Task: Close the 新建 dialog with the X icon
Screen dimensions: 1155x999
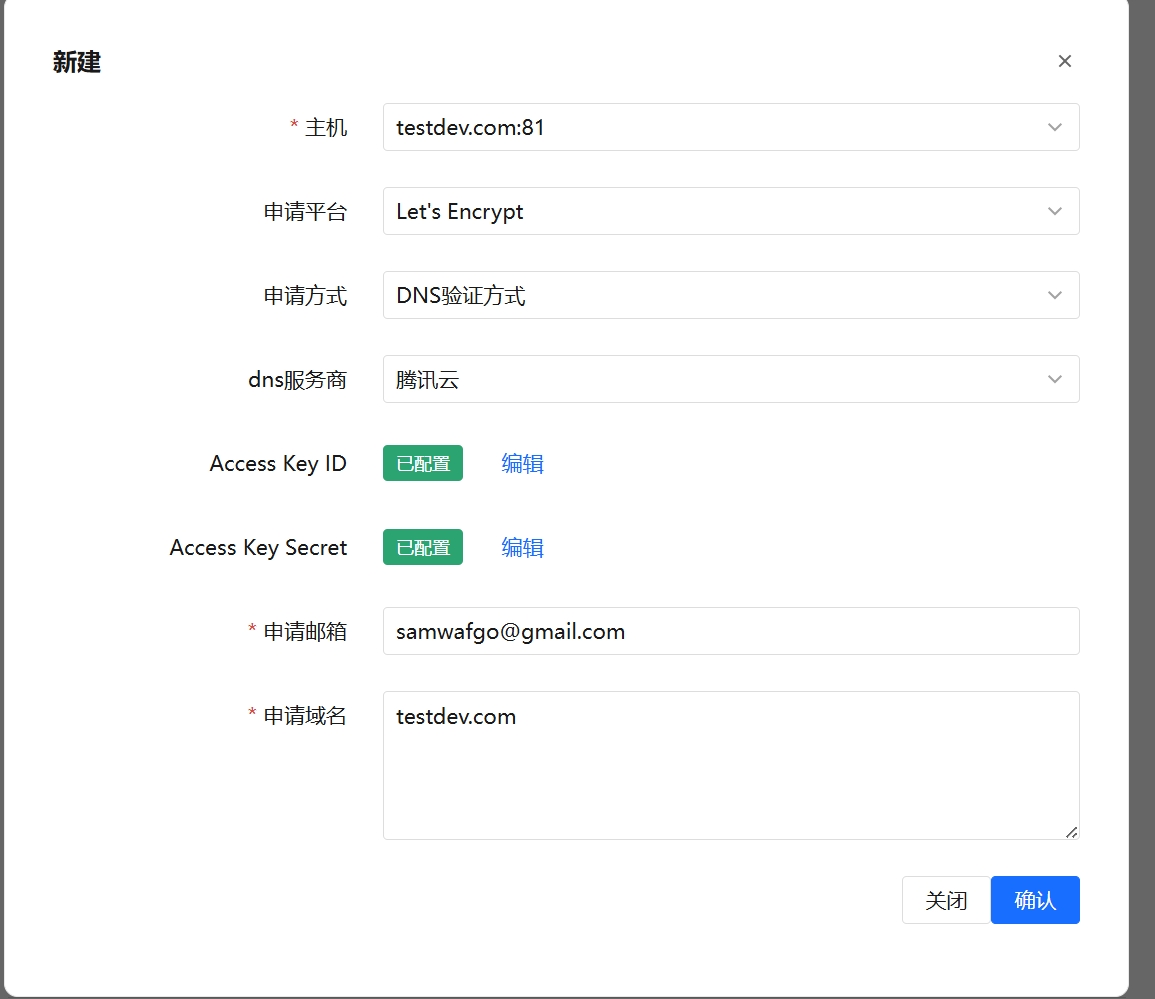Action: coord(1065,61)
